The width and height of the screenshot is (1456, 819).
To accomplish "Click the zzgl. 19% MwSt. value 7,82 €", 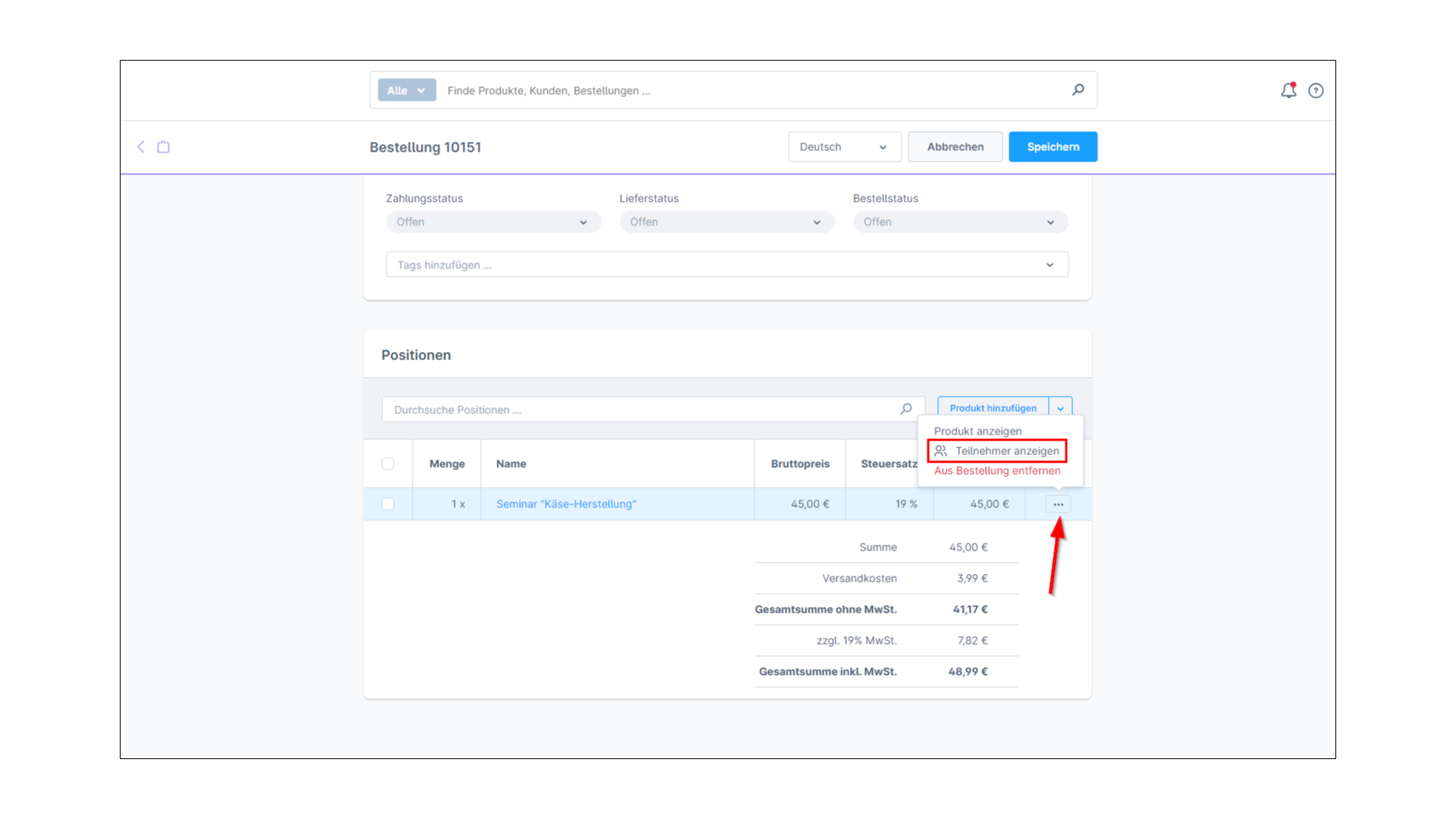I will (x=972, y=640).
